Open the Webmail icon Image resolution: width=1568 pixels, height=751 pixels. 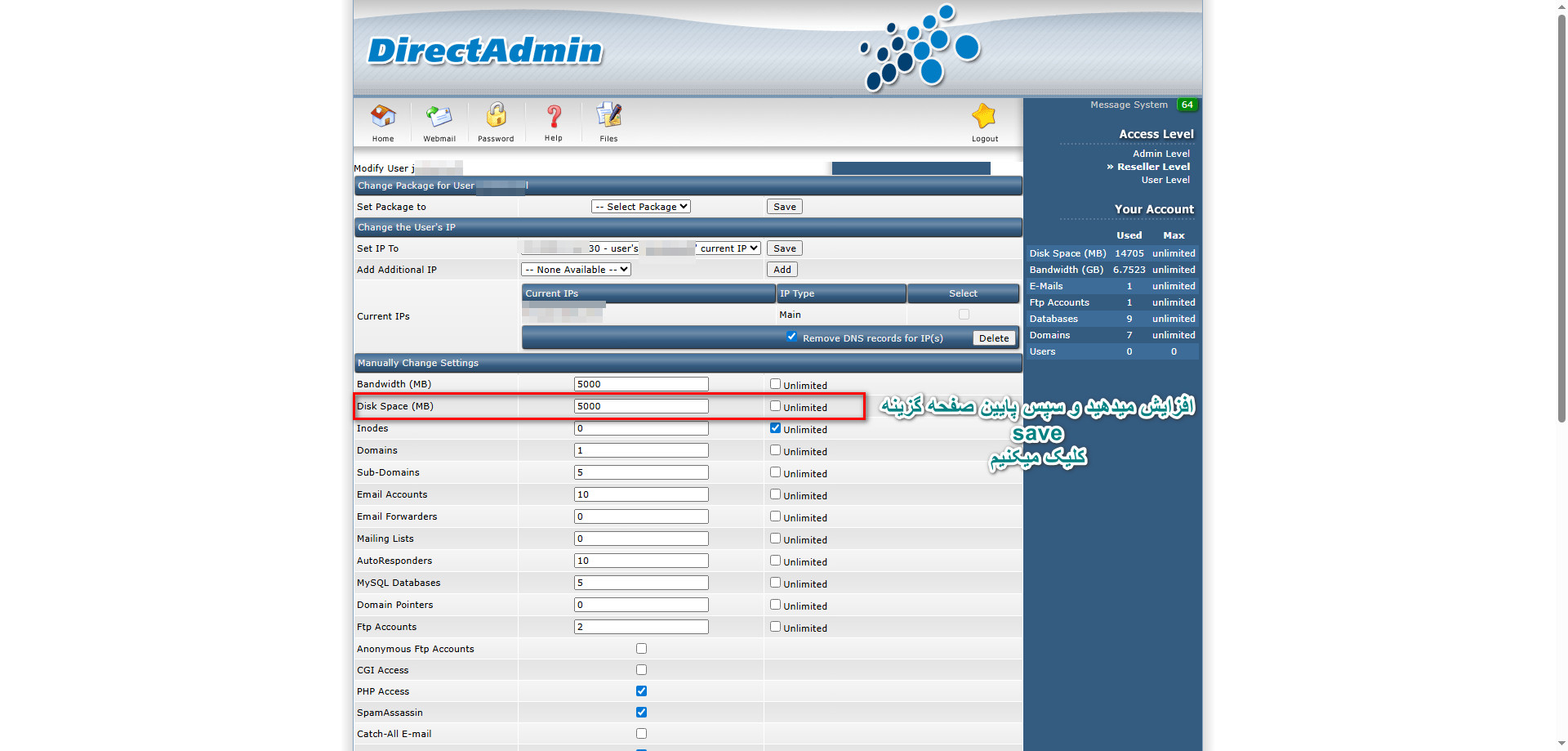439,117
